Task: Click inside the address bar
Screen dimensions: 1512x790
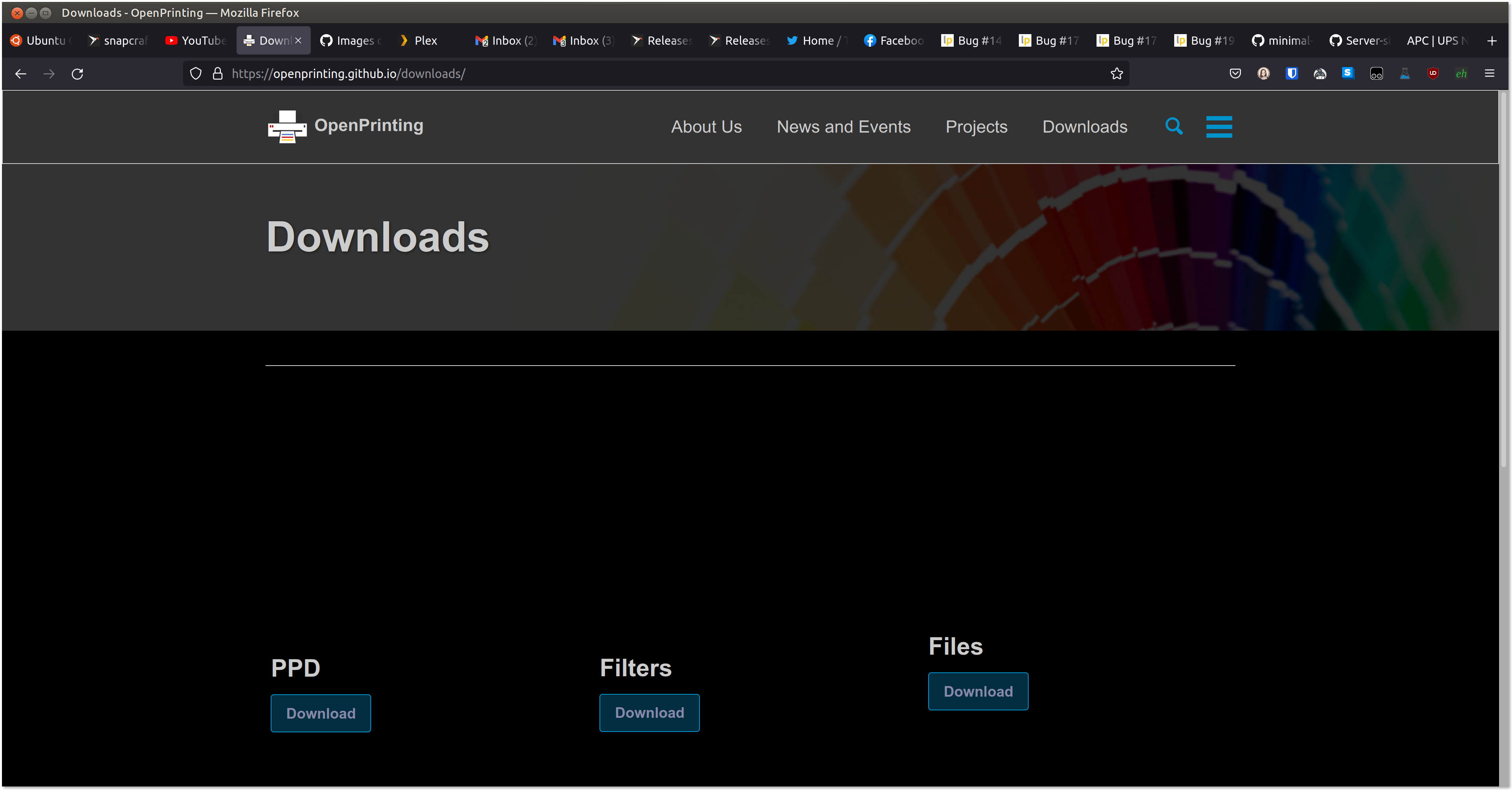Action: coord(528,73)
